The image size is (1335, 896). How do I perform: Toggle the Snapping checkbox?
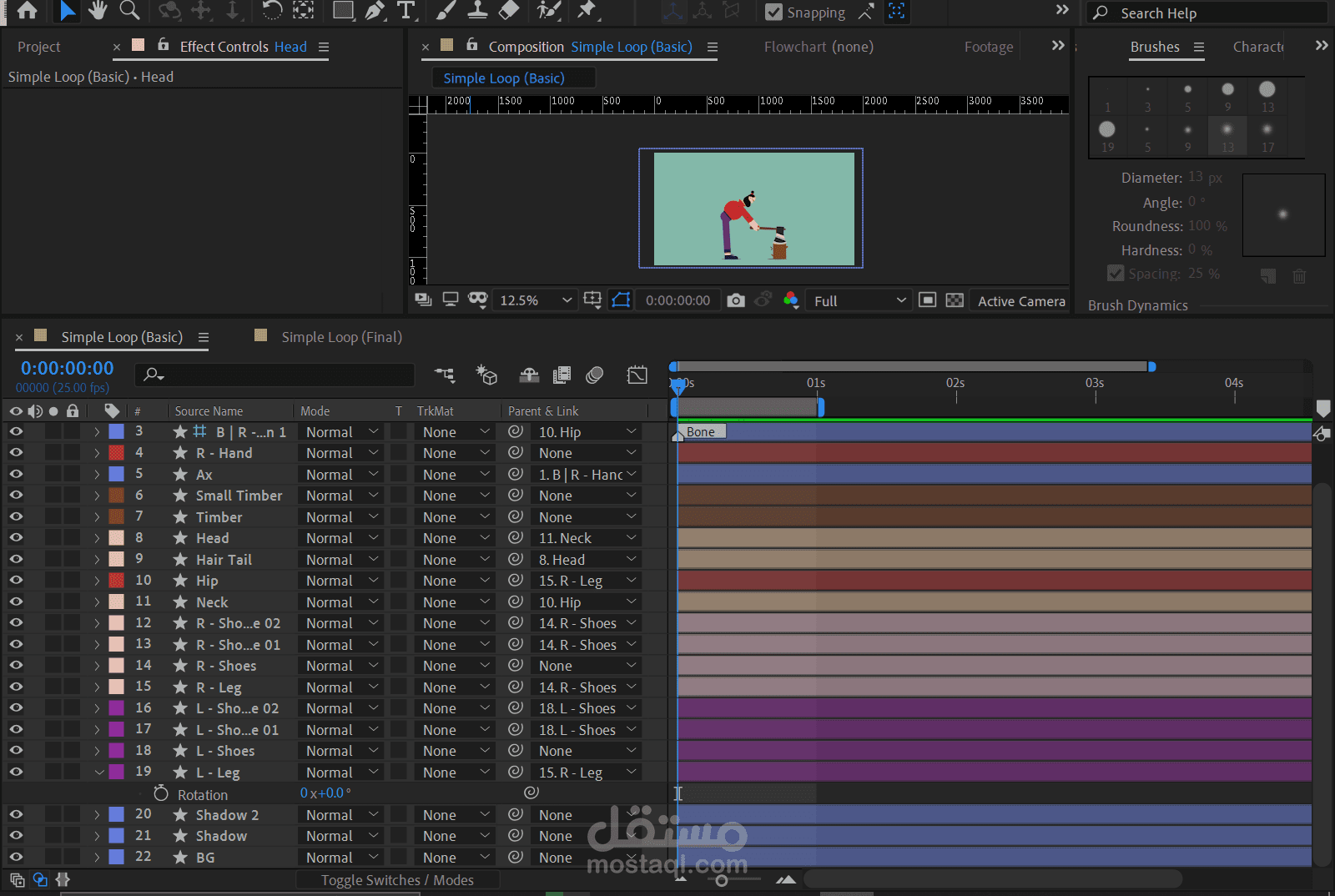[x=773, y=12]
